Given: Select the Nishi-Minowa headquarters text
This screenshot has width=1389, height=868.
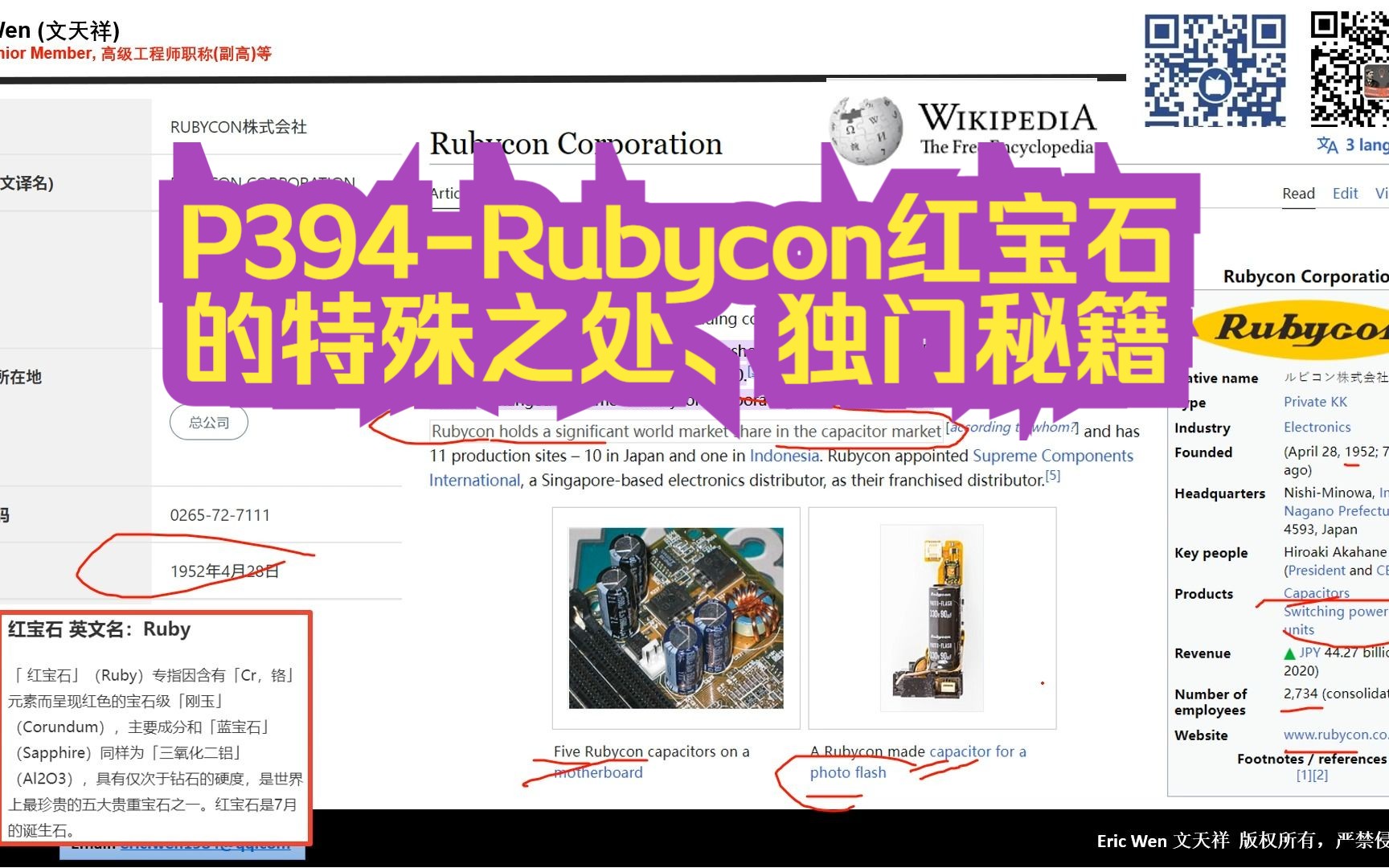Looking at the screenshot, I should [1330, 493].
